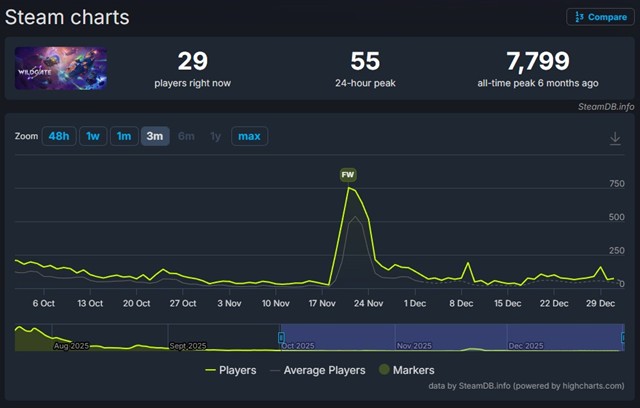640x408 pixels.
Task: Select the 3m zoom option
Action: 155,136
